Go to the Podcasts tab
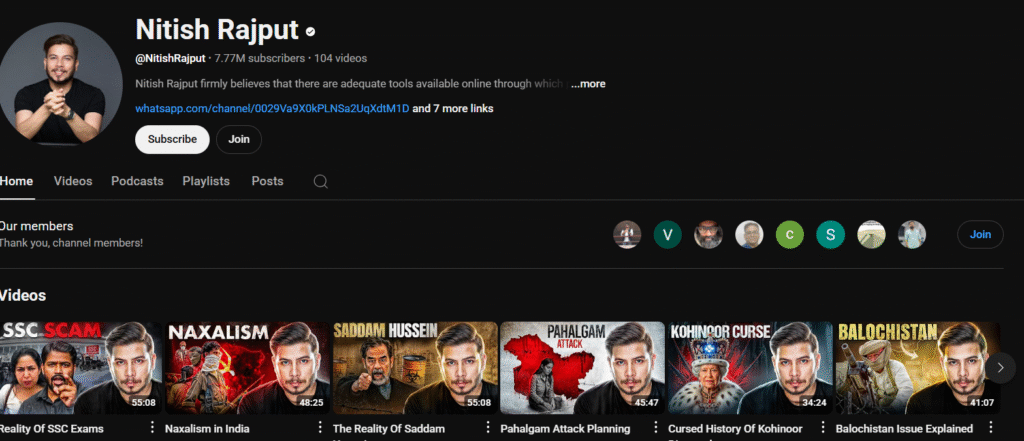 pos(137,181)
